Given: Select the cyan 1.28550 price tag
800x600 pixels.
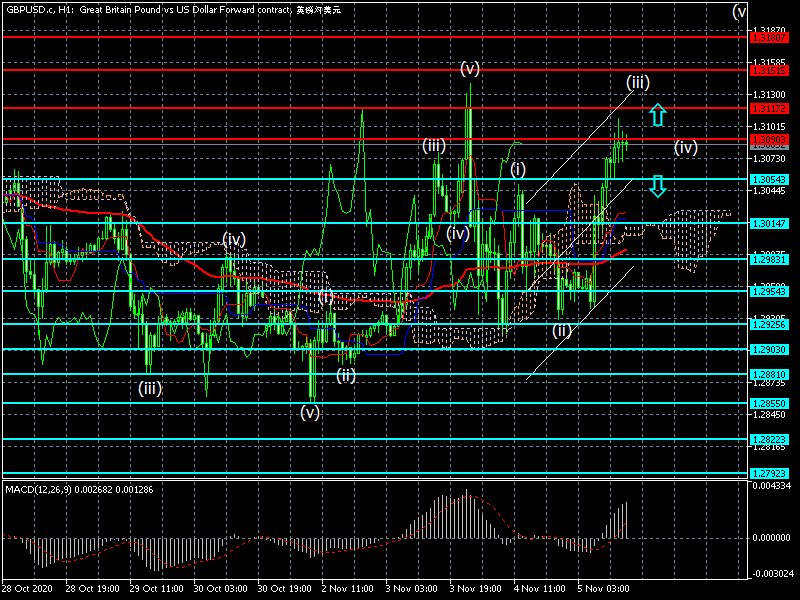Looking at the screenshot, I should (769, 403).
